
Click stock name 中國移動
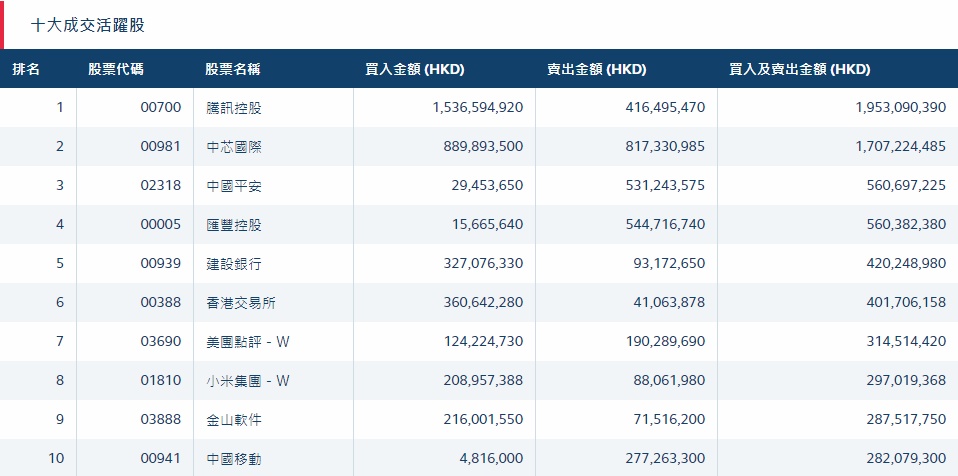234,458
